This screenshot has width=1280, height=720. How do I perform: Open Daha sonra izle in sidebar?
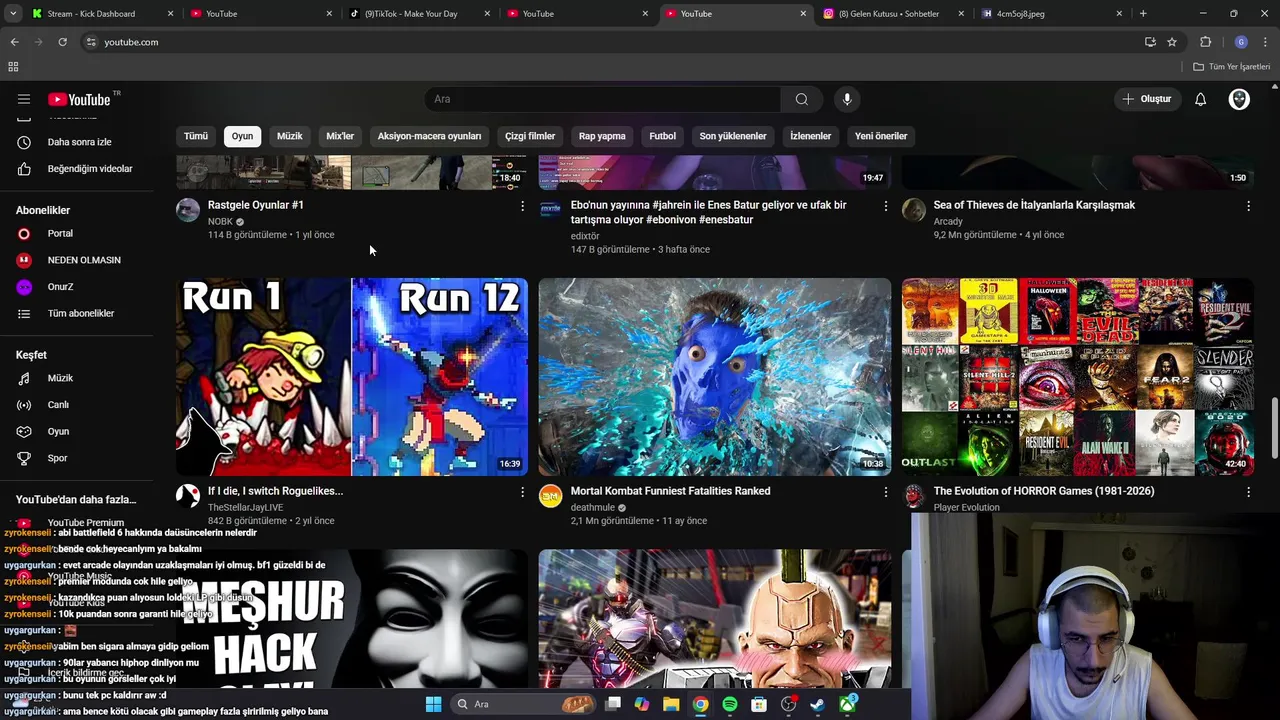click(78, 142)
